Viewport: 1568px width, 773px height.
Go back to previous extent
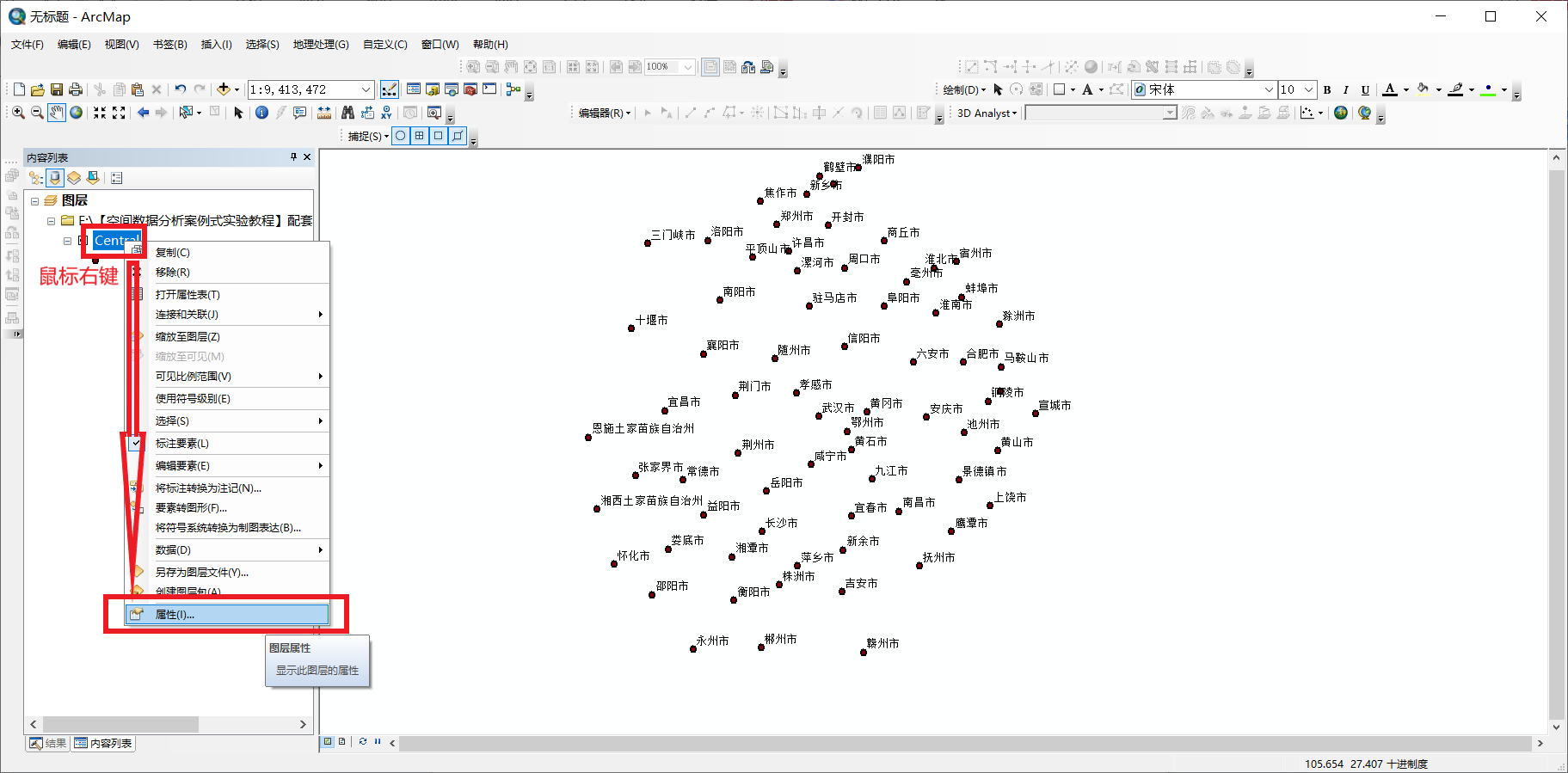pos(143,113)
